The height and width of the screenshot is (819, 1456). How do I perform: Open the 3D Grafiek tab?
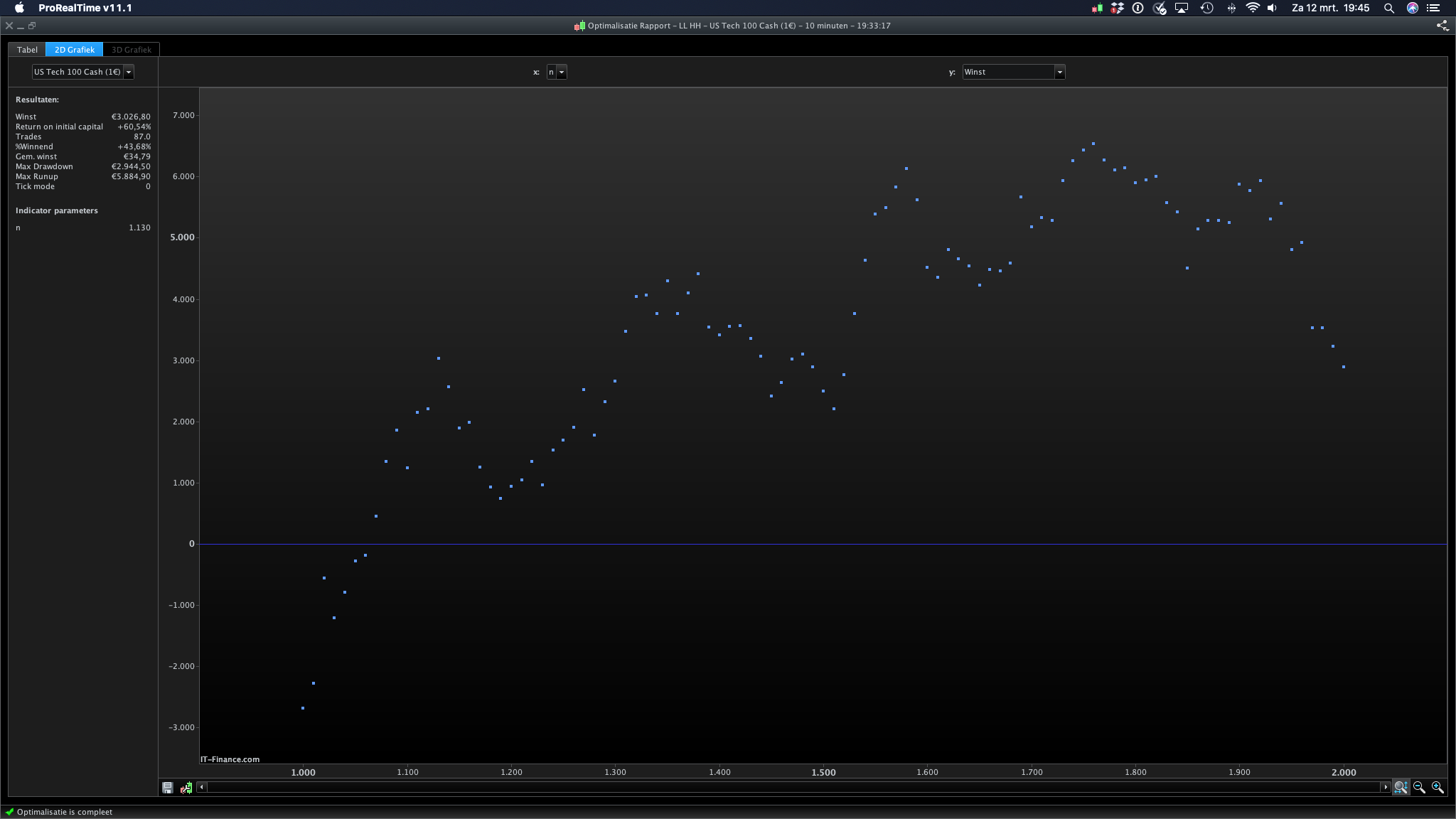click(132, 50)
